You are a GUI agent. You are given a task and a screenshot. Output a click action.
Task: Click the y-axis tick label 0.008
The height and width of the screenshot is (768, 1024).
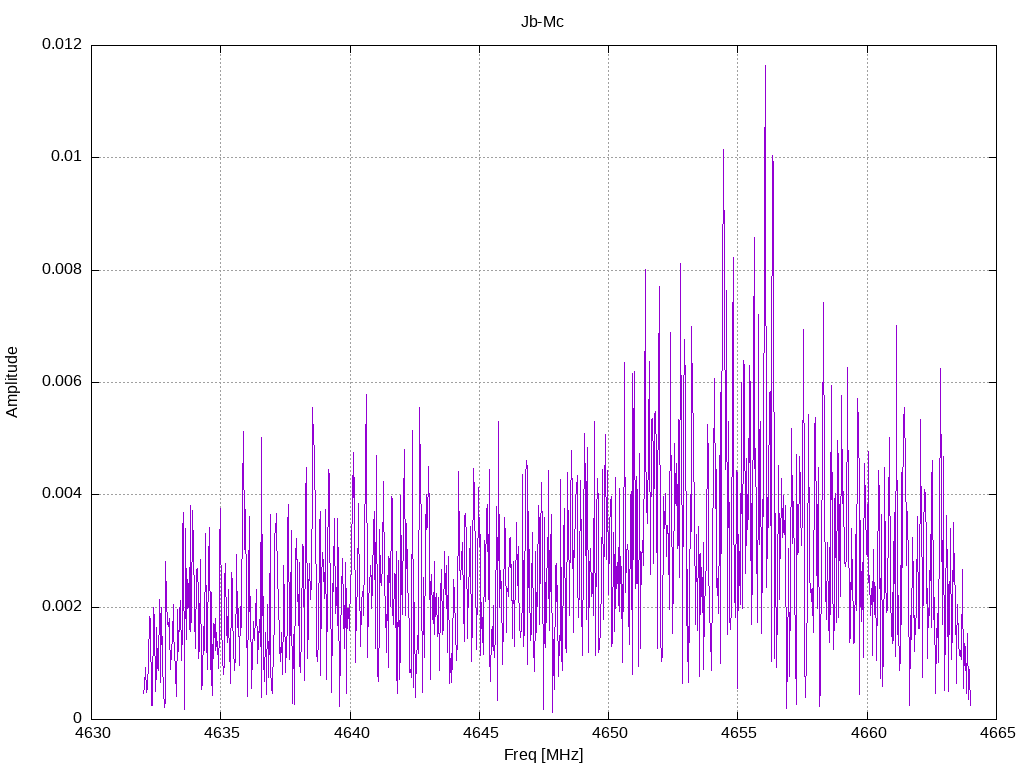tap(62, 270)
